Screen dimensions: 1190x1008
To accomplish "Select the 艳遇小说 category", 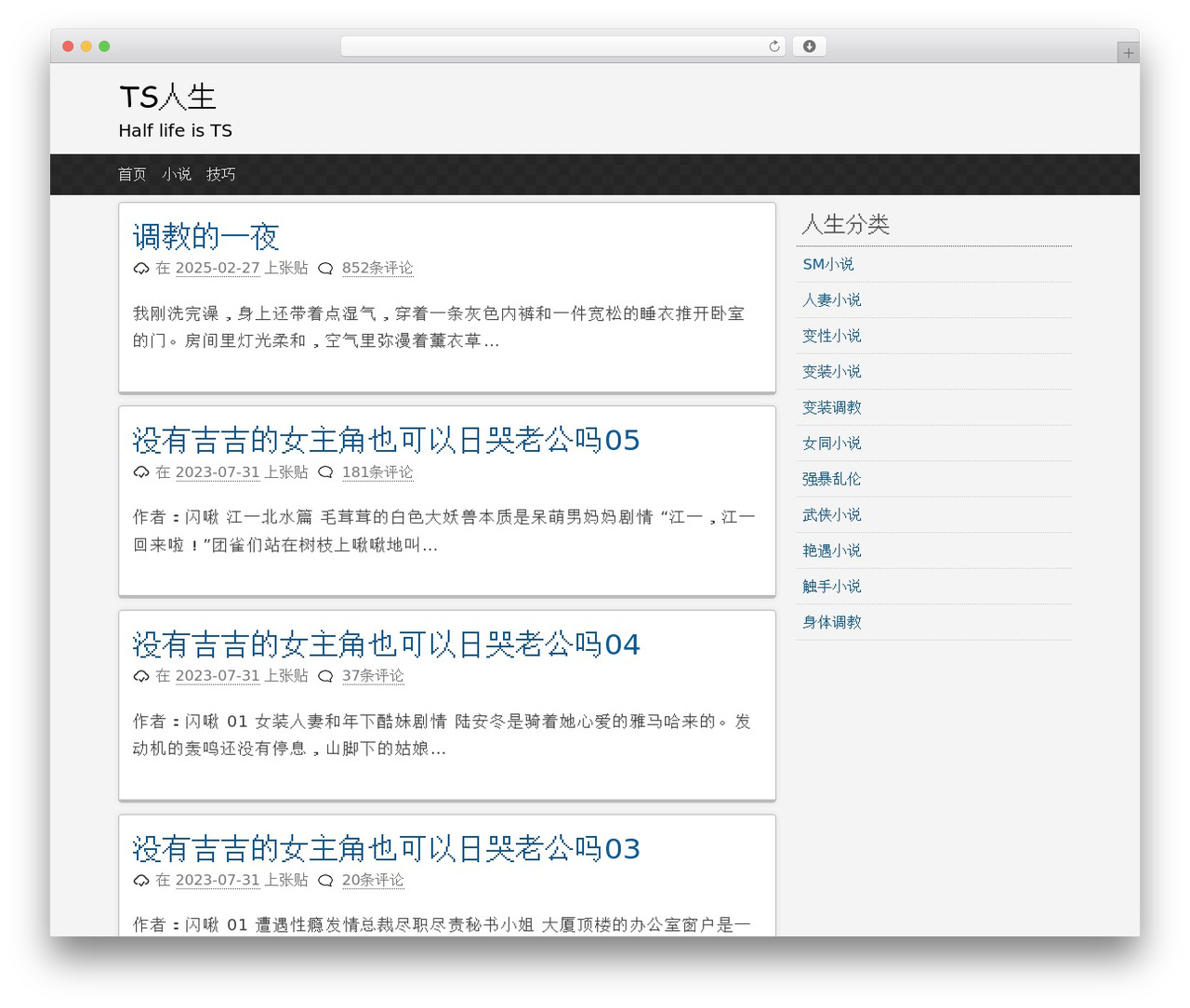I will (832, 550).
